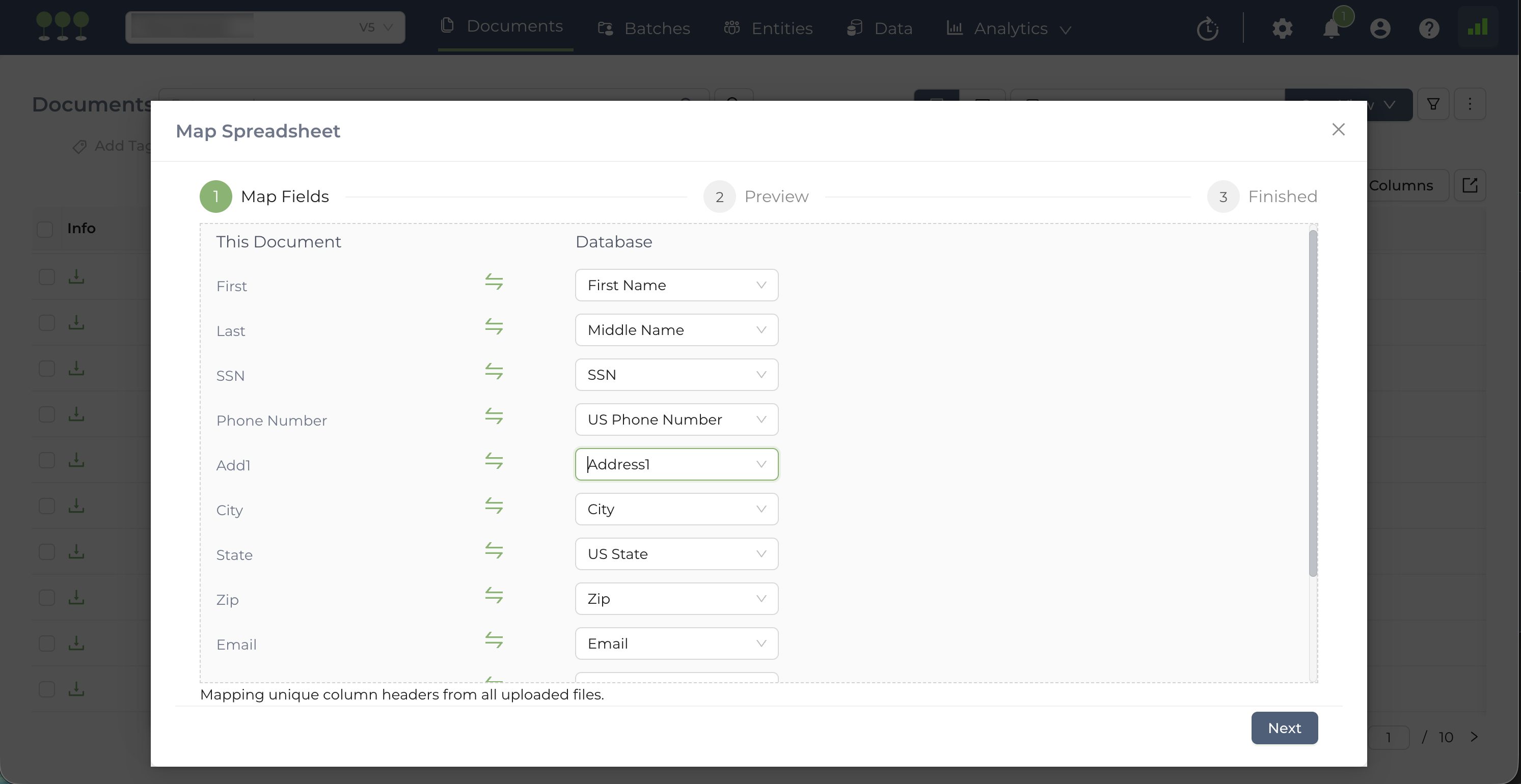Open the notifications bell
Image resolution: width=1521 pixels, height=784 pixels.
(1331, 29)
